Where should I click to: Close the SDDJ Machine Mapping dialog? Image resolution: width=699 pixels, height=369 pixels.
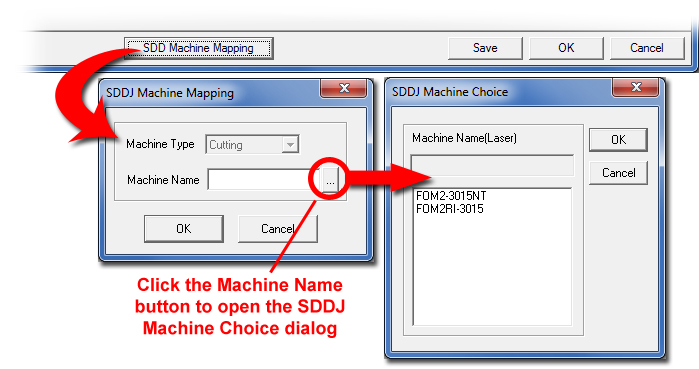(344, 88)
